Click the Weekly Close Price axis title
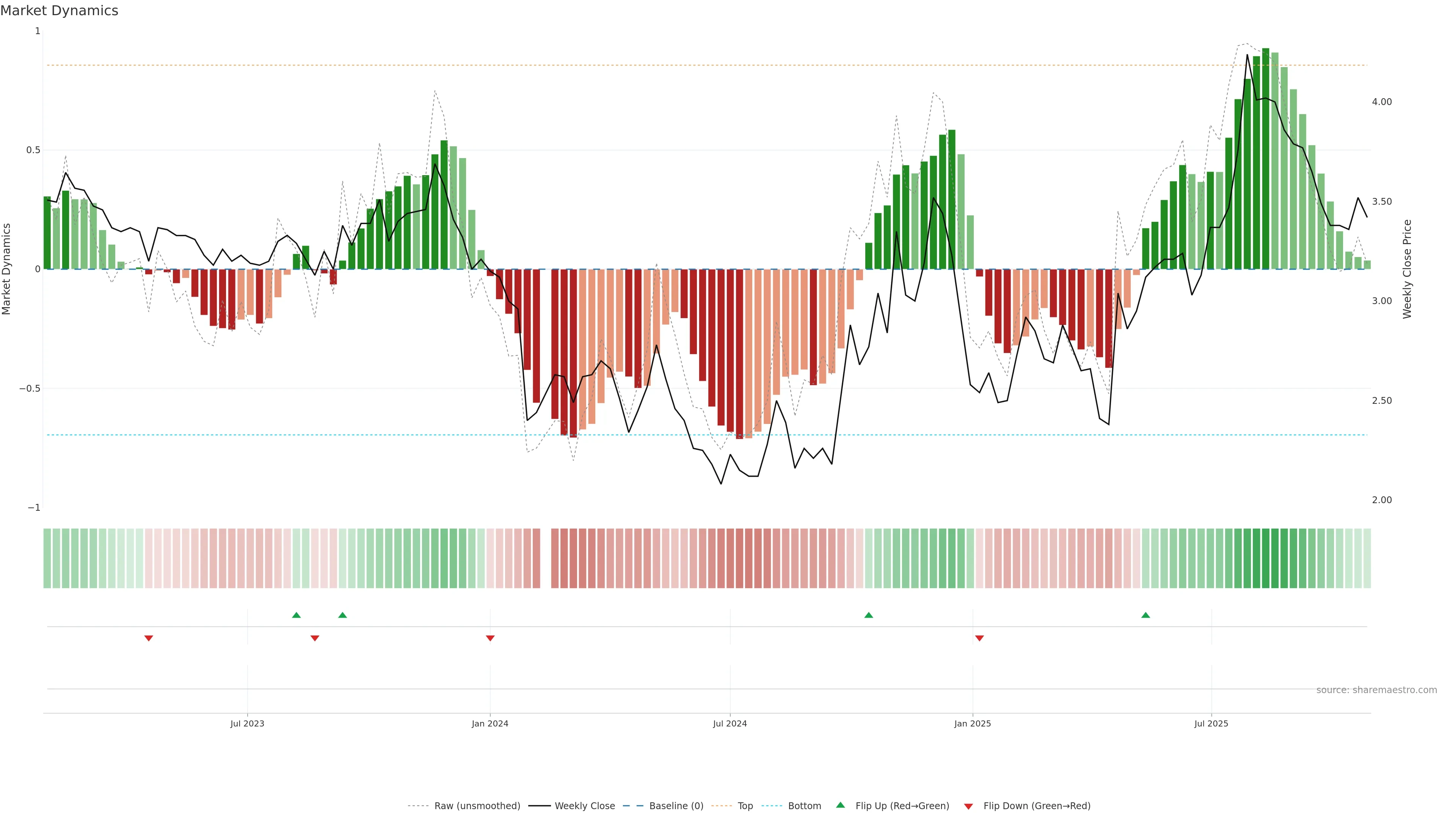 [x=1407, y=269]
